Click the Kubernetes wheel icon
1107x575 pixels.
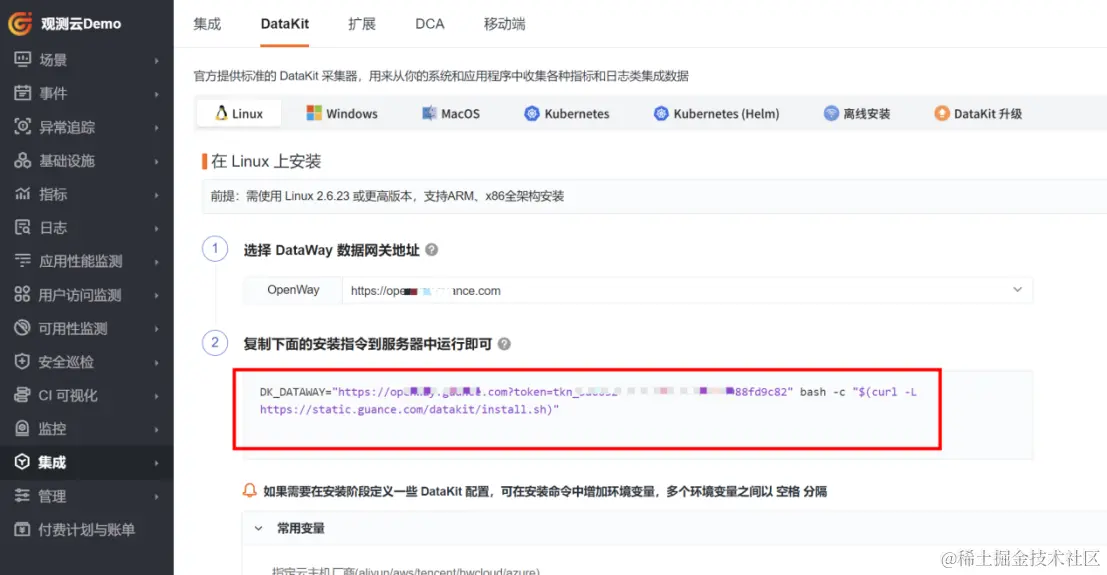click(x=532, y=113)
